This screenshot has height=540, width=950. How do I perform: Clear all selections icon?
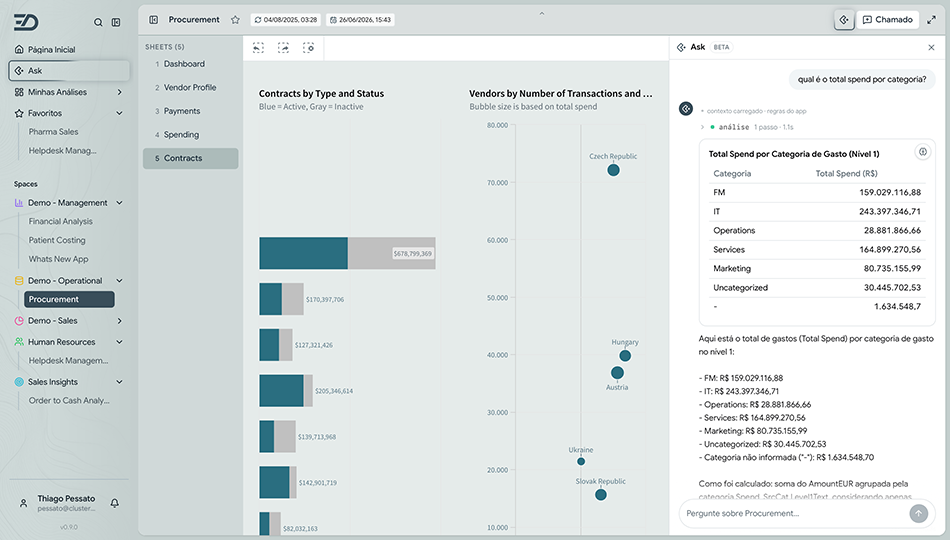309,48
